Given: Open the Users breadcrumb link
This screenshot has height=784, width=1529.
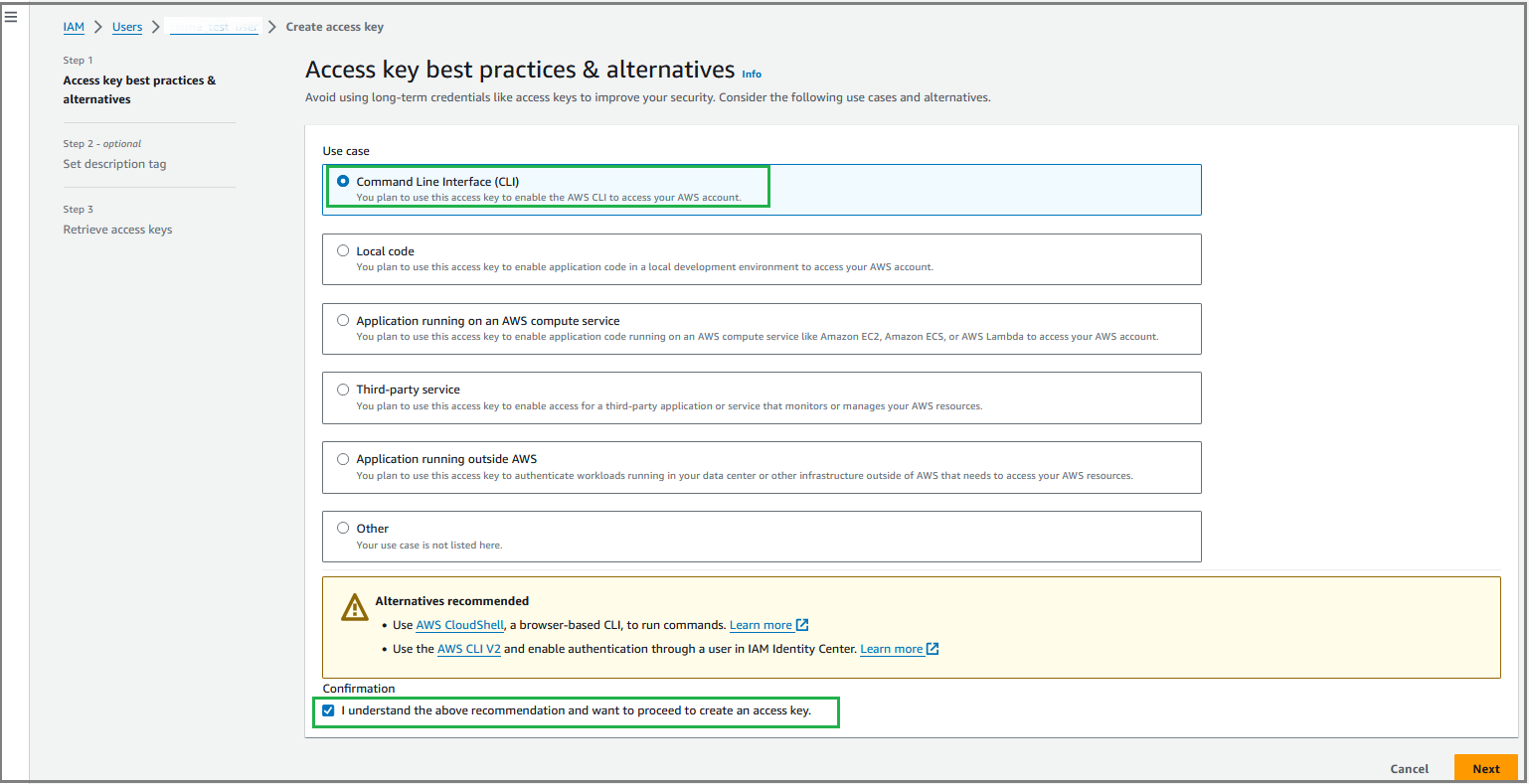Looking at the screenshot, I should [127, 27].
